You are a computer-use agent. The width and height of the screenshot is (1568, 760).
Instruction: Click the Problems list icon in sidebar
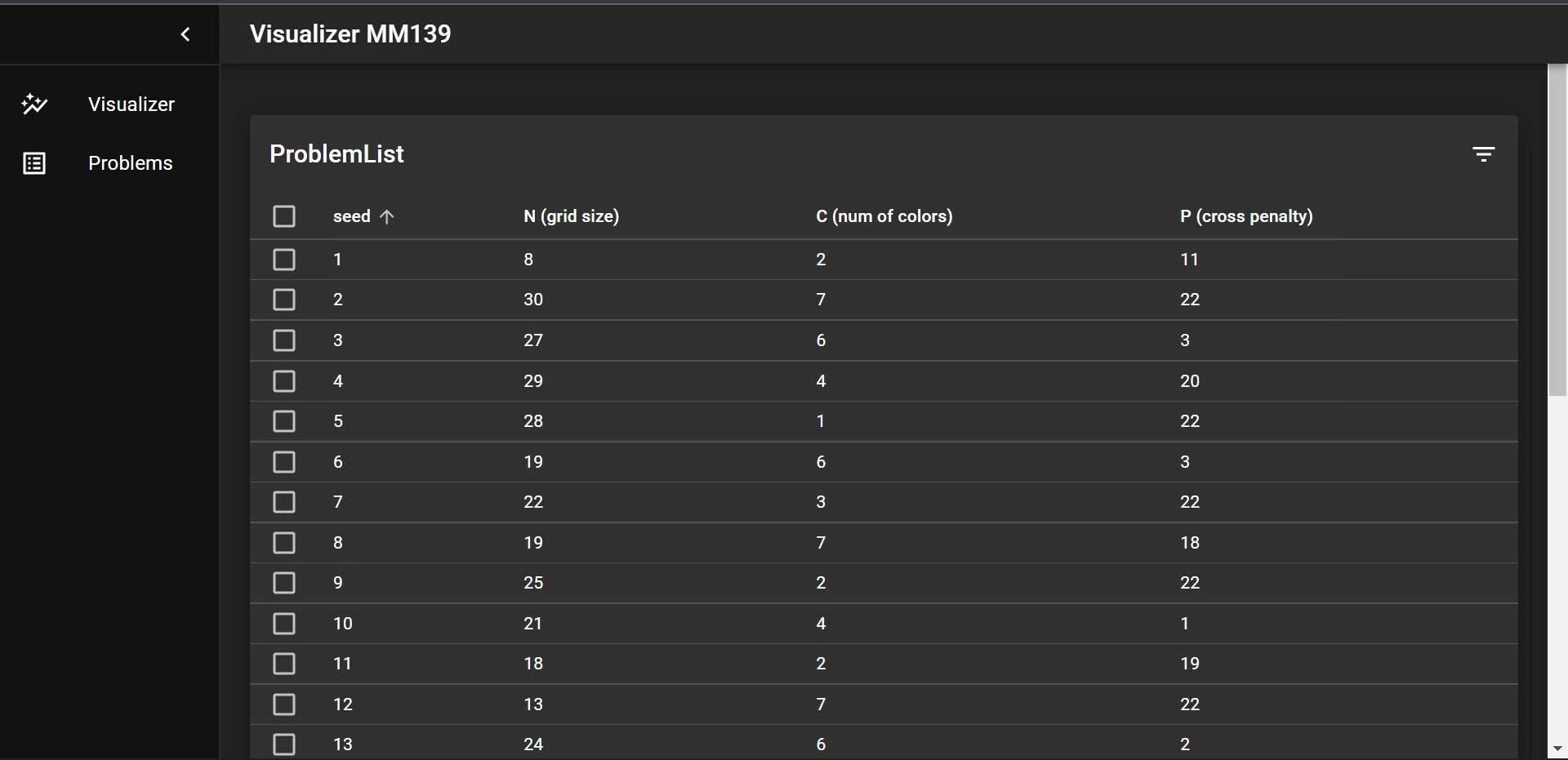pyautogui.click(x=34, y=163)
